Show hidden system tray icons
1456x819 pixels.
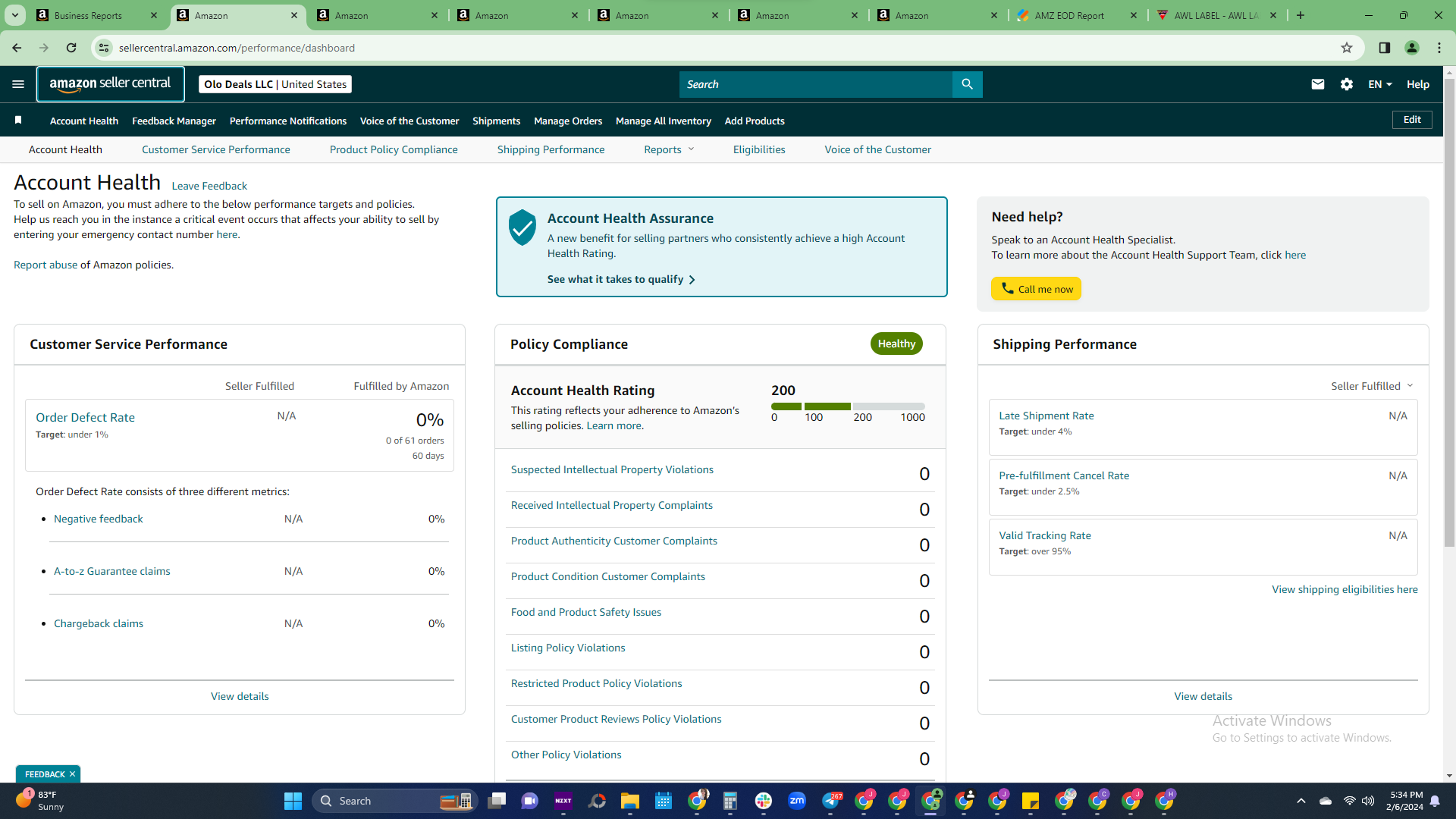(1301, 801)
